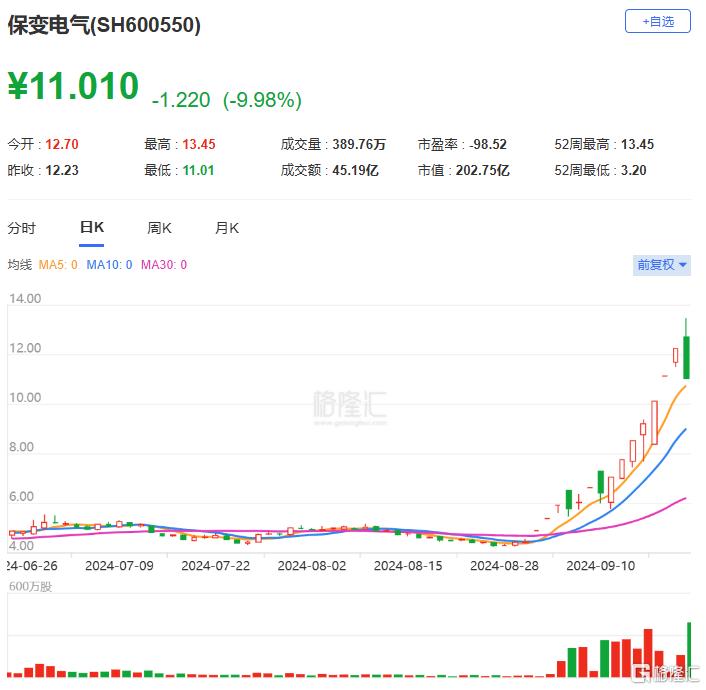
Task: Click the 市盈率 value -98.52
Action: click(x=488, y=144)
